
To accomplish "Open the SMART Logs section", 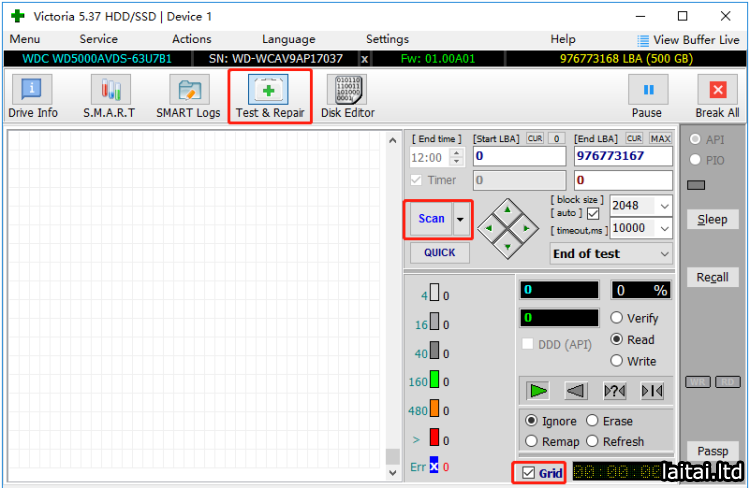I will click(x=188, y=97).
